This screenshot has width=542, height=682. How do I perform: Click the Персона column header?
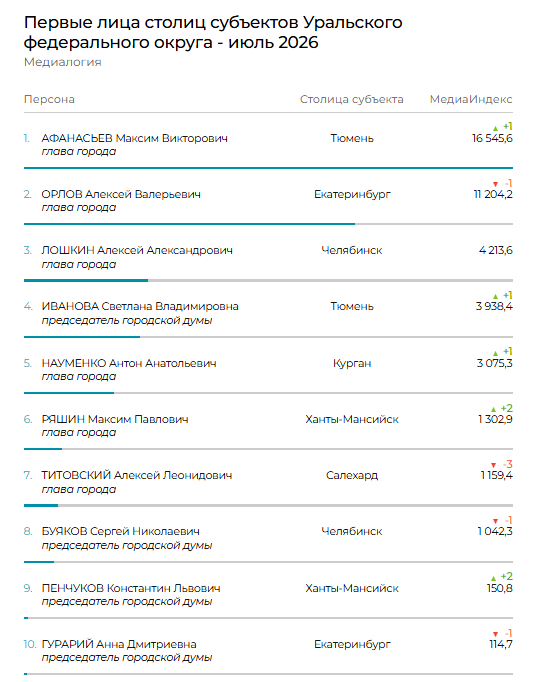49,100
